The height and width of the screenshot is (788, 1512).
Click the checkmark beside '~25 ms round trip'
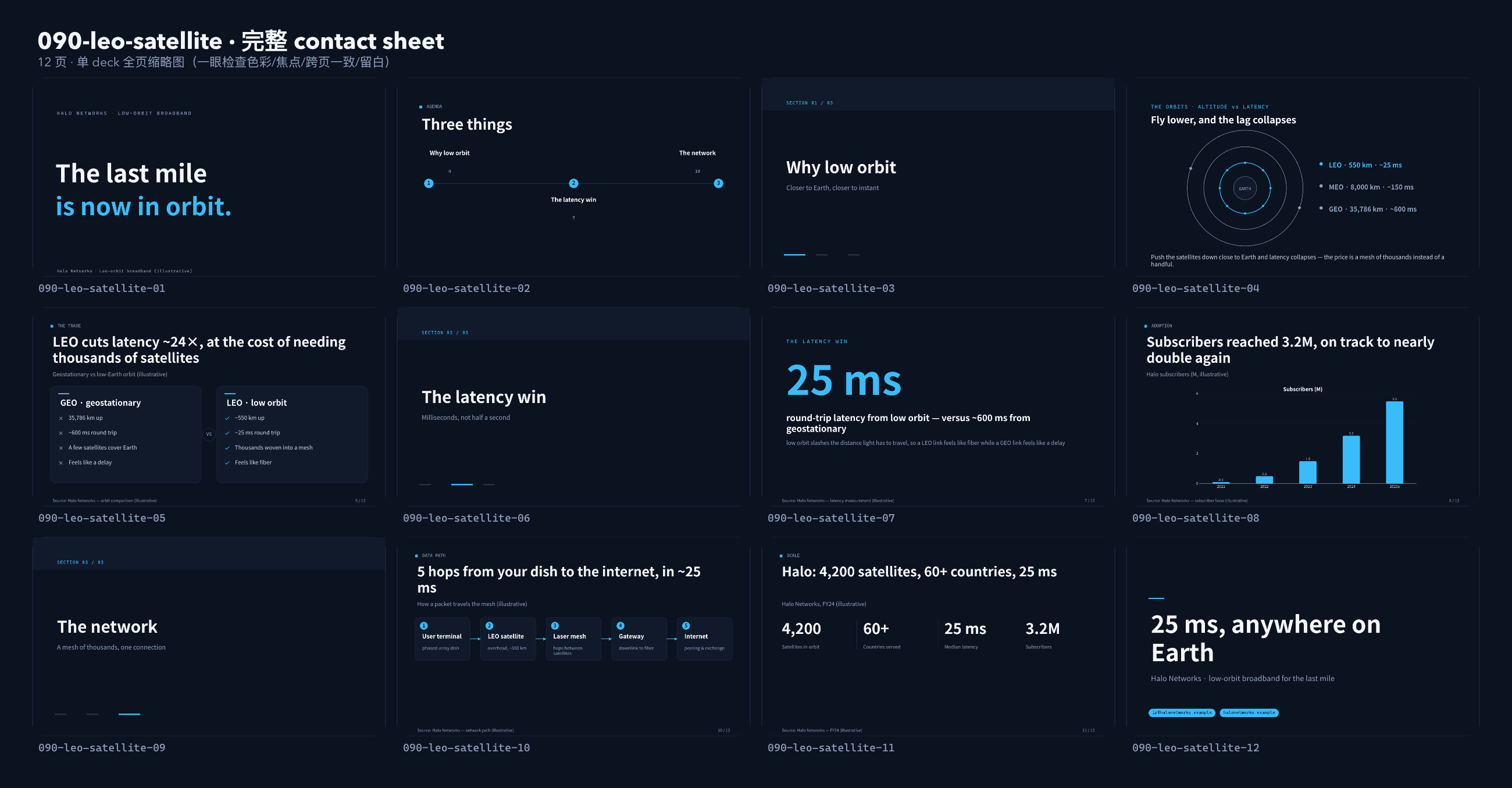point(227,433)
